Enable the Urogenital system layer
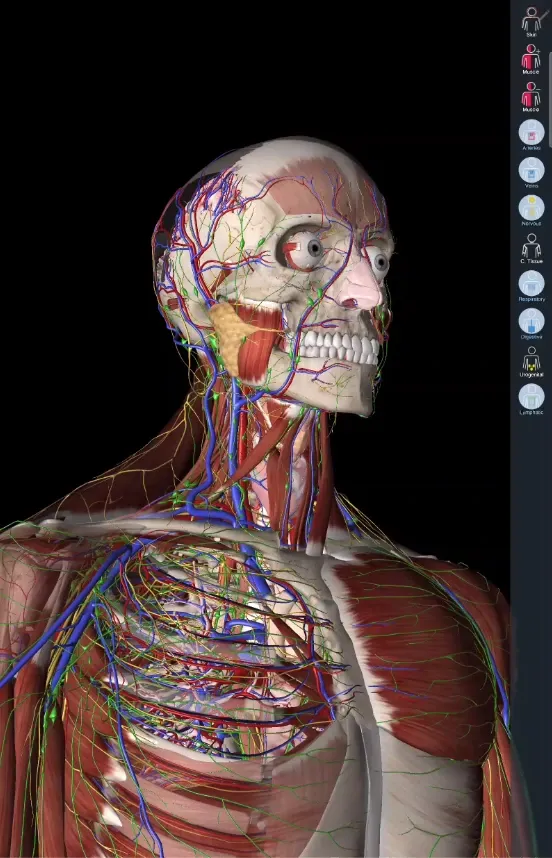The width and height of the screenshot is (552, 858). click(531, 360)
